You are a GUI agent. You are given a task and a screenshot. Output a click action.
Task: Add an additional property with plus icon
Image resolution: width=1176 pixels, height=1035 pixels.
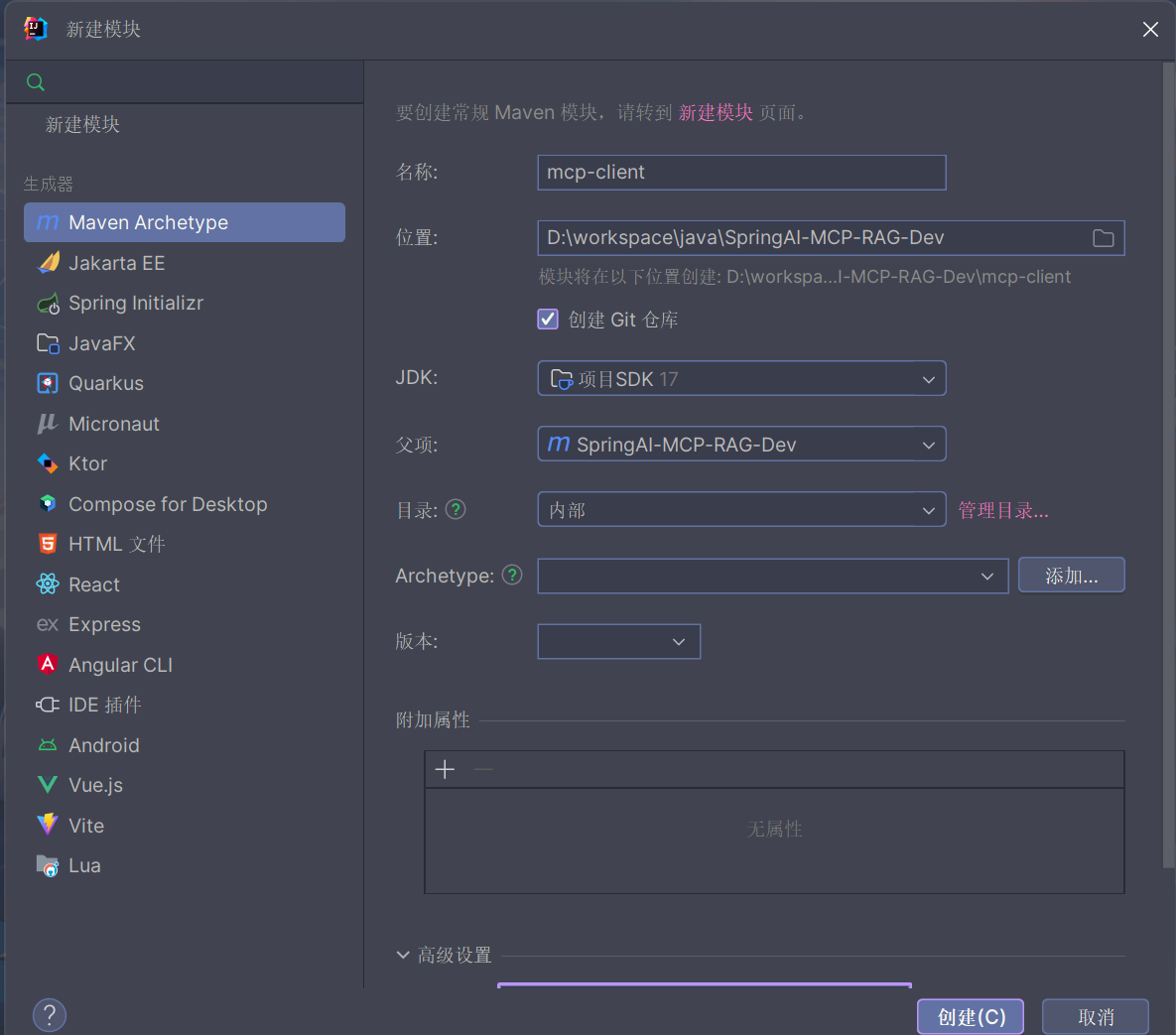click(445, 769)
